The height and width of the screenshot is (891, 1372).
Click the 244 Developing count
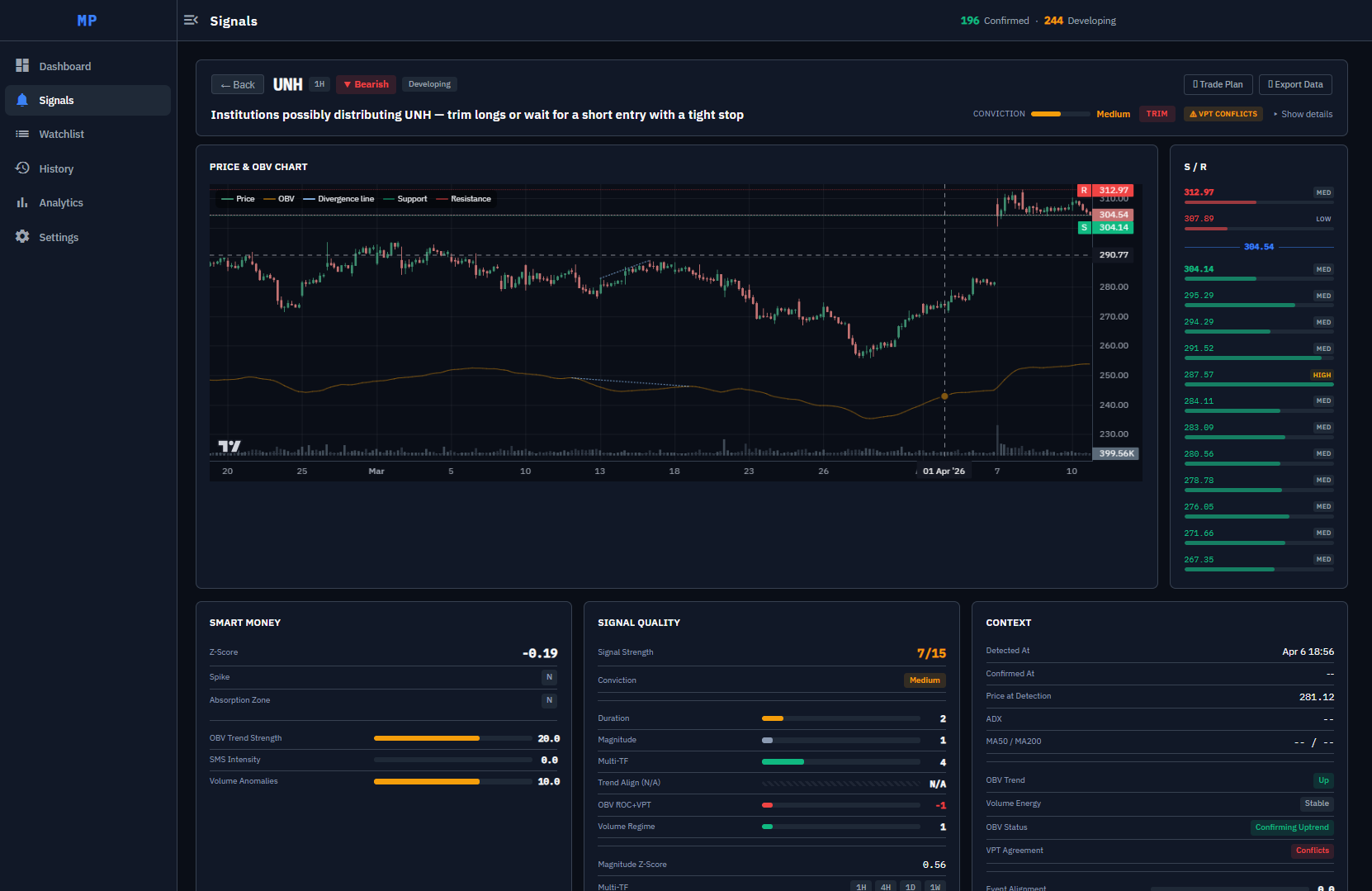click(1080, 21)
